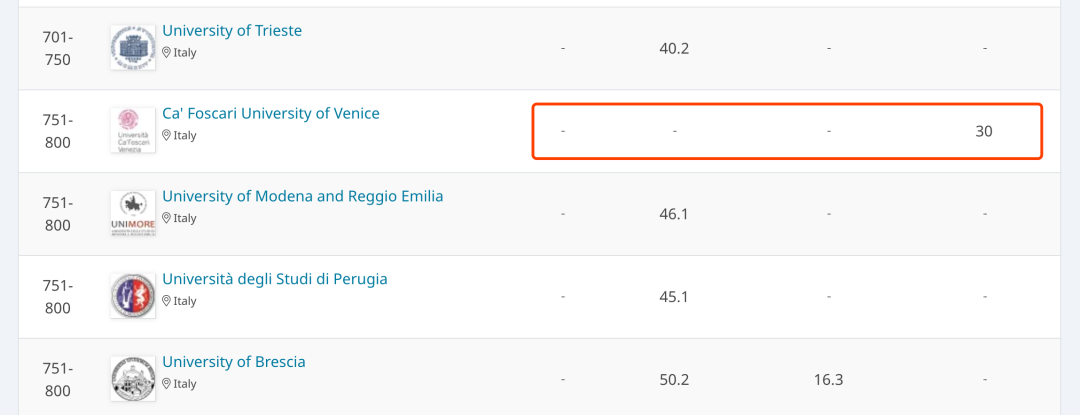Open the University of Trieste link

click(232, 31)
